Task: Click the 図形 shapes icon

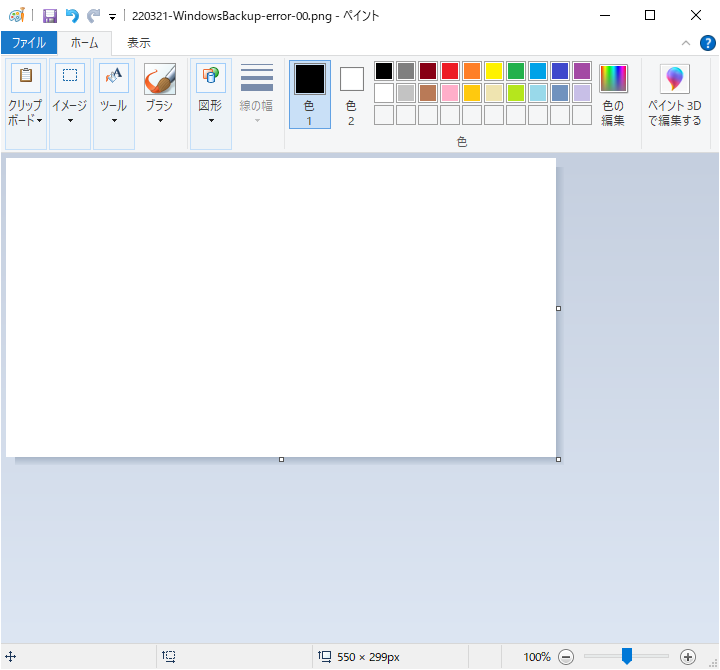Action: tap(211, 77)
